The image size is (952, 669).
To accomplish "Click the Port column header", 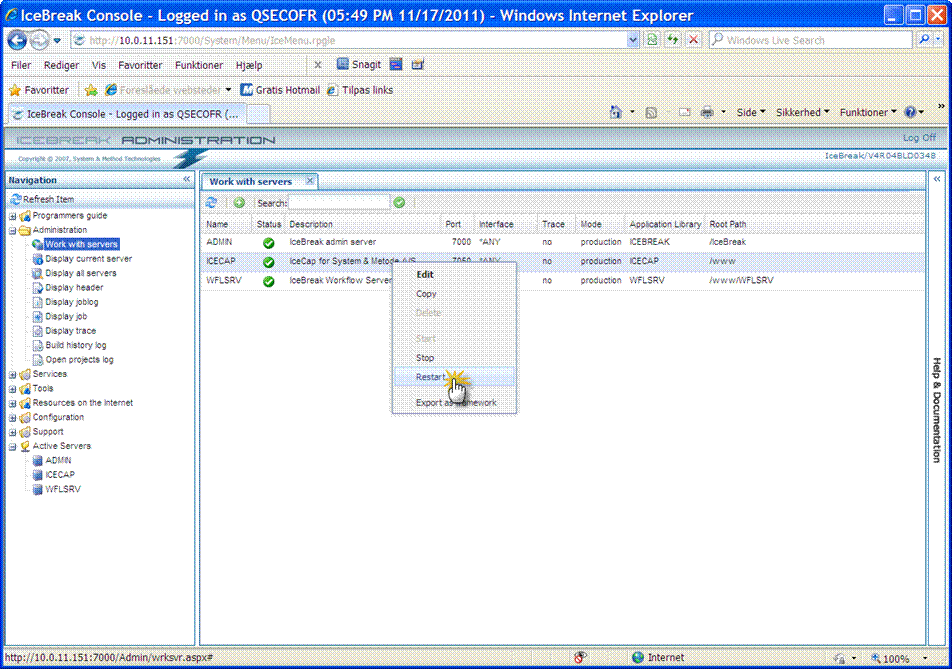I will [453, 224].
